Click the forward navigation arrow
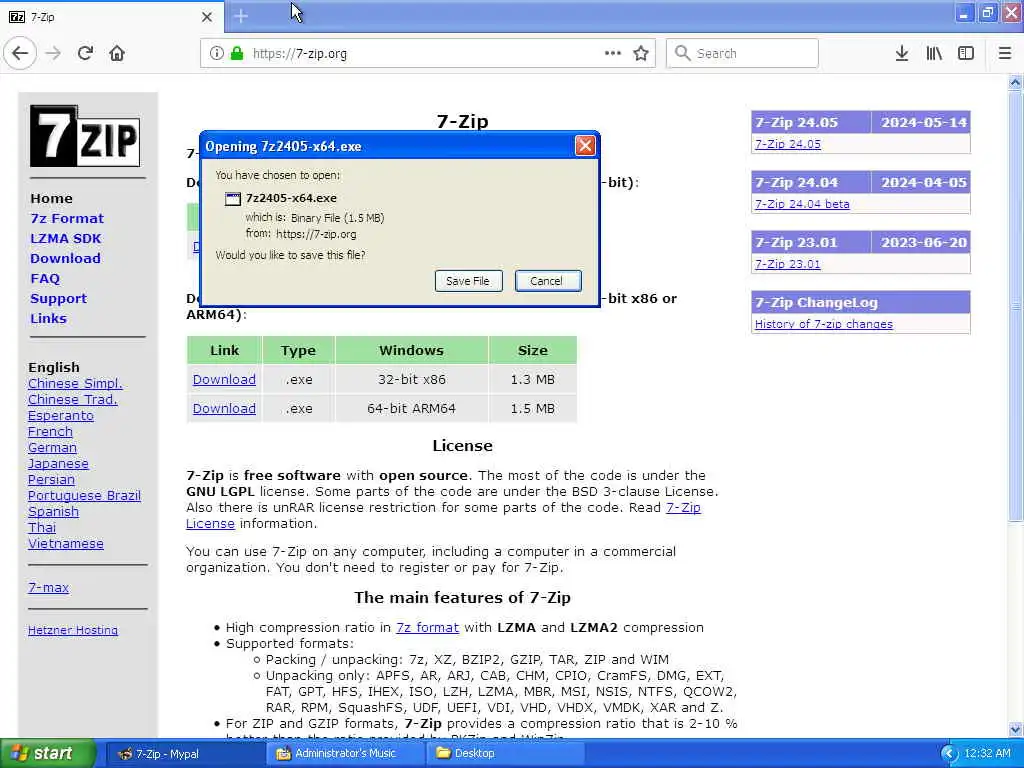Image resolution: width=1024 pixels, height=768 pixels. point(53,54)
